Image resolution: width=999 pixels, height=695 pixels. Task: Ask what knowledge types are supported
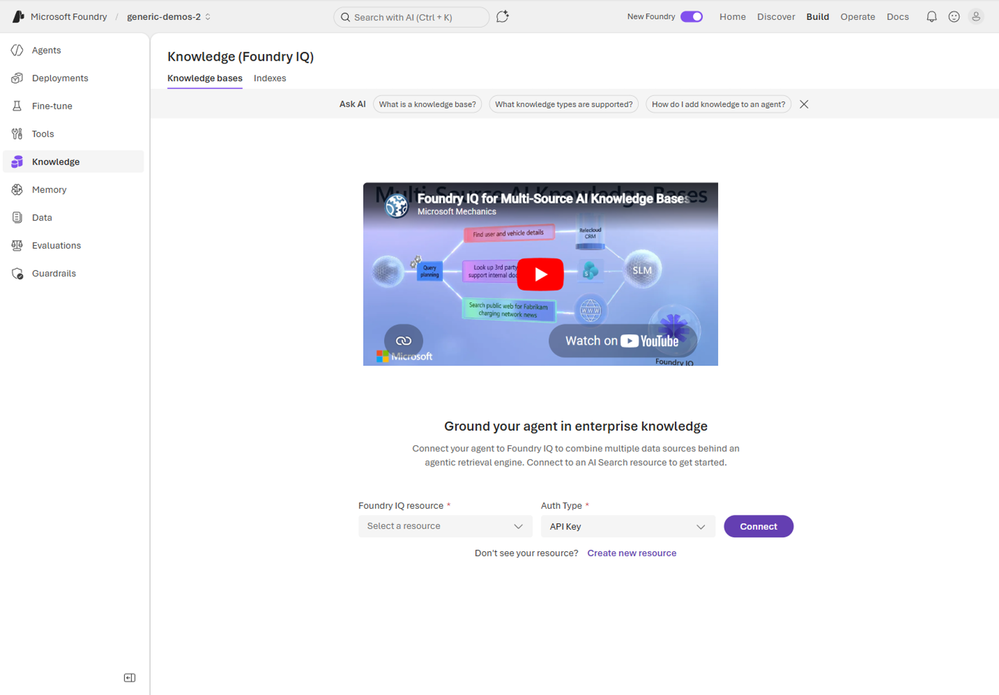pos(564,104)
